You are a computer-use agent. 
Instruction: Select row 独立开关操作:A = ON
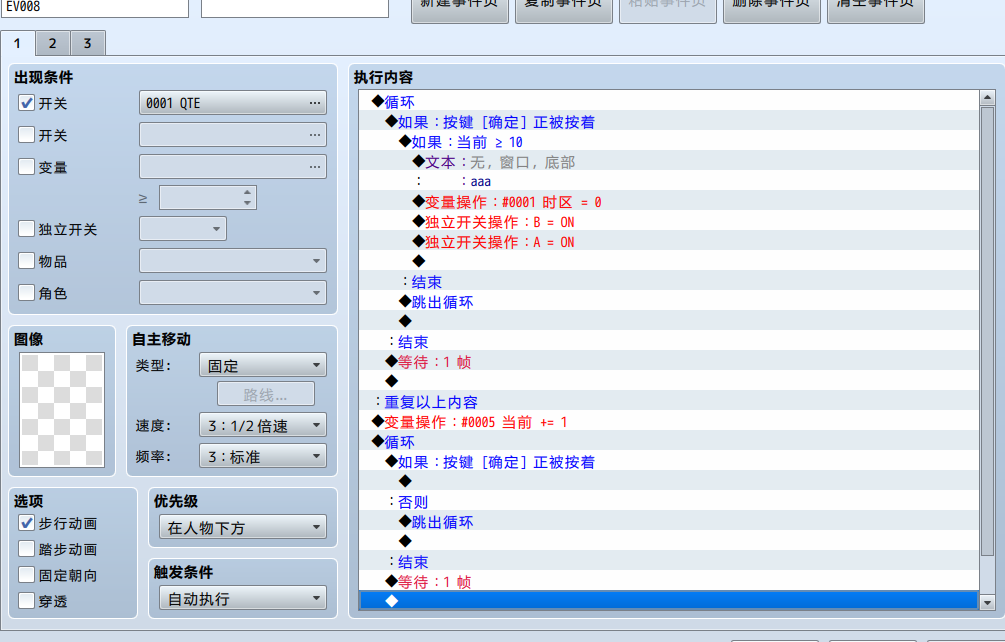coord(669,242)
